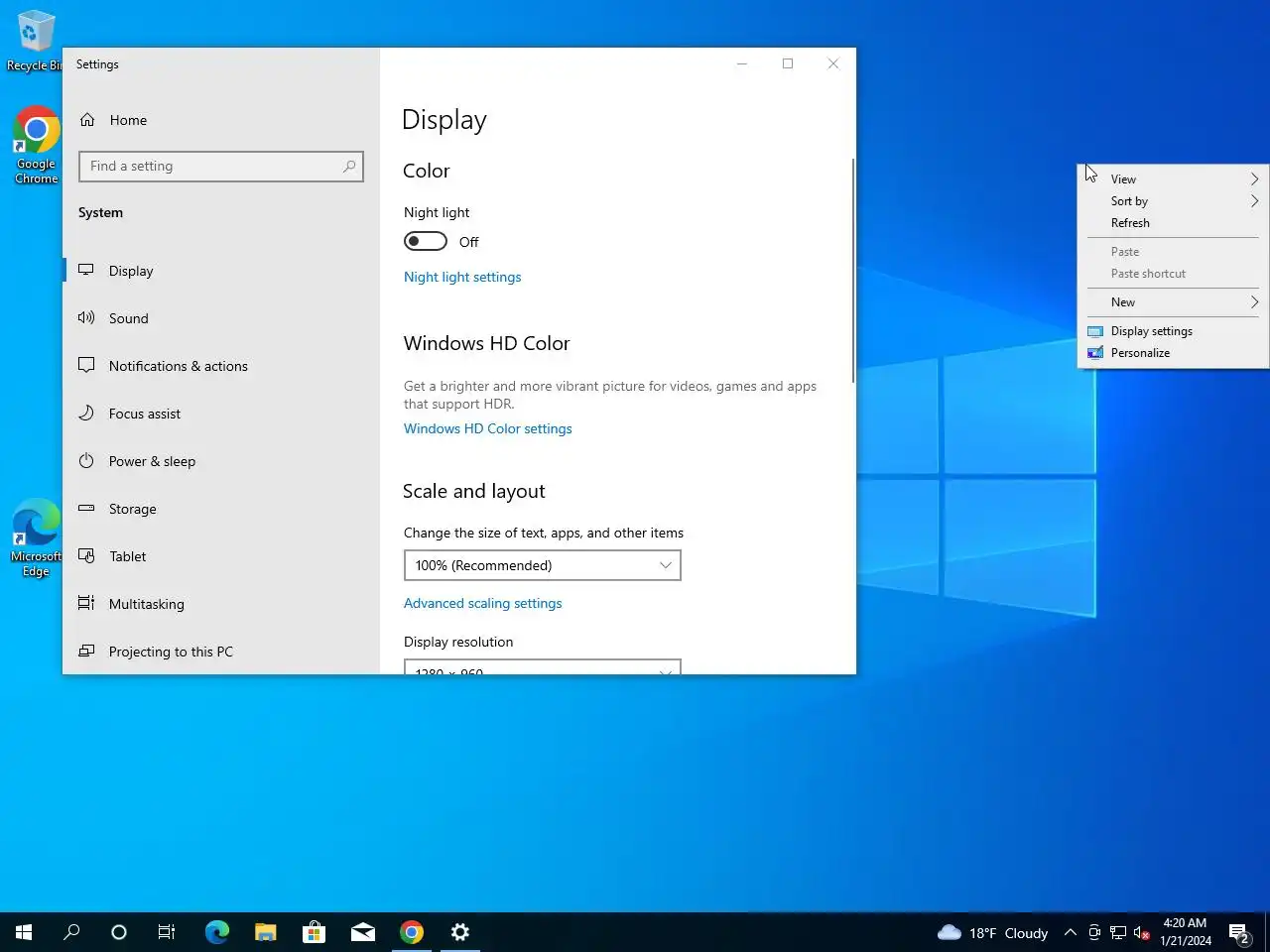Open the notification center icon
This screenshot has height=952, width=1270.
pyautogui.click(x=1239, y=932)
